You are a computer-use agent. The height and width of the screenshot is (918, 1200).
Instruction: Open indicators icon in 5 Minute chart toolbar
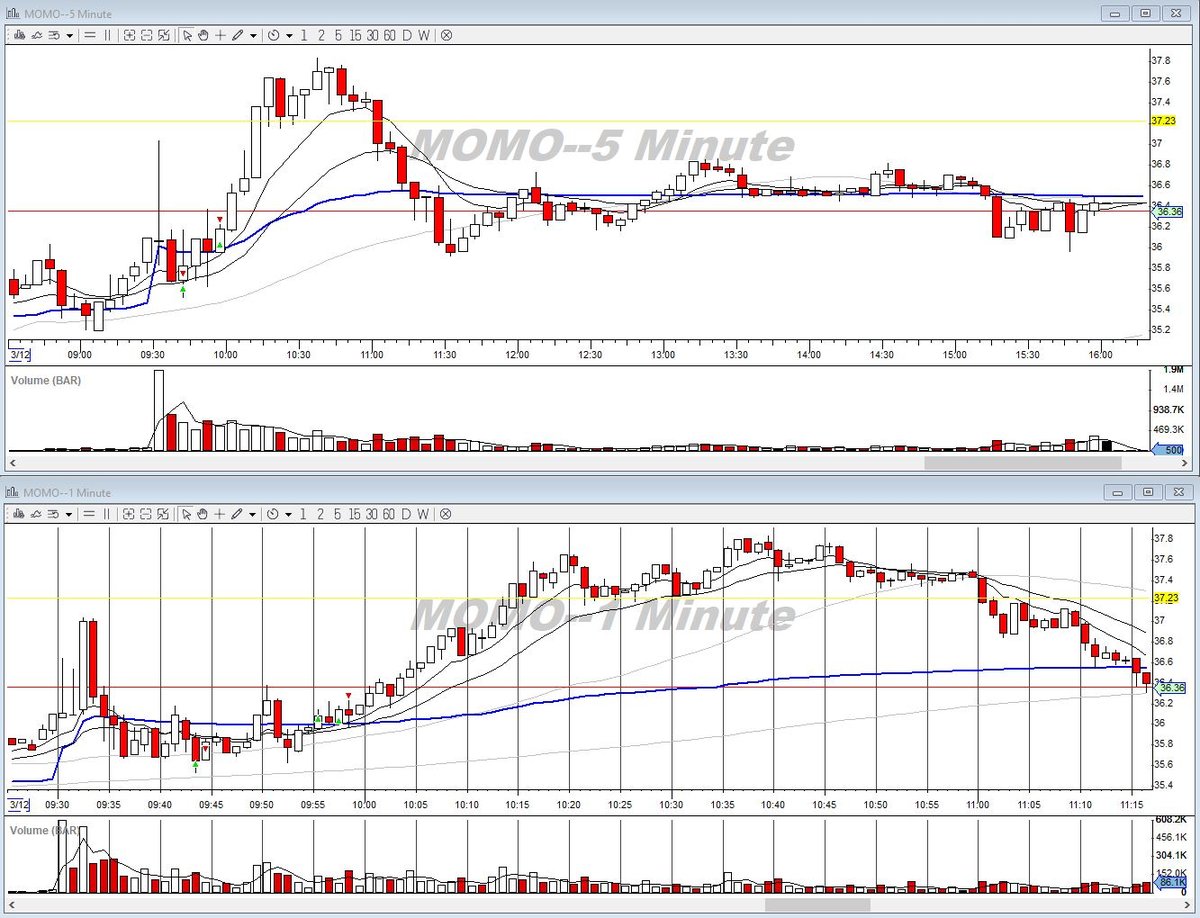pyautogui.click(x=36, y=35)
